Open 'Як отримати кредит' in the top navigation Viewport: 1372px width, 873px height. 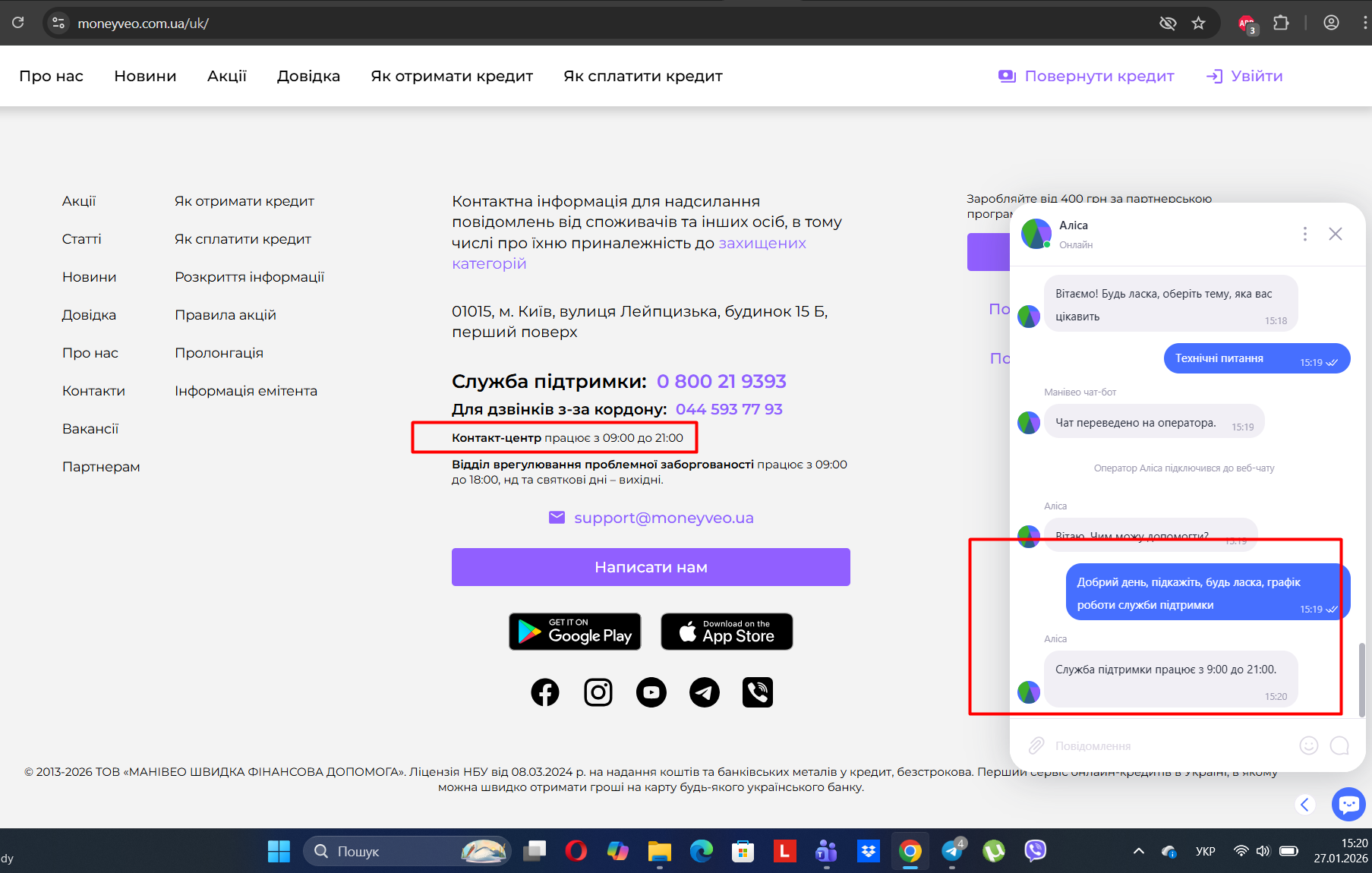point(452,76)
